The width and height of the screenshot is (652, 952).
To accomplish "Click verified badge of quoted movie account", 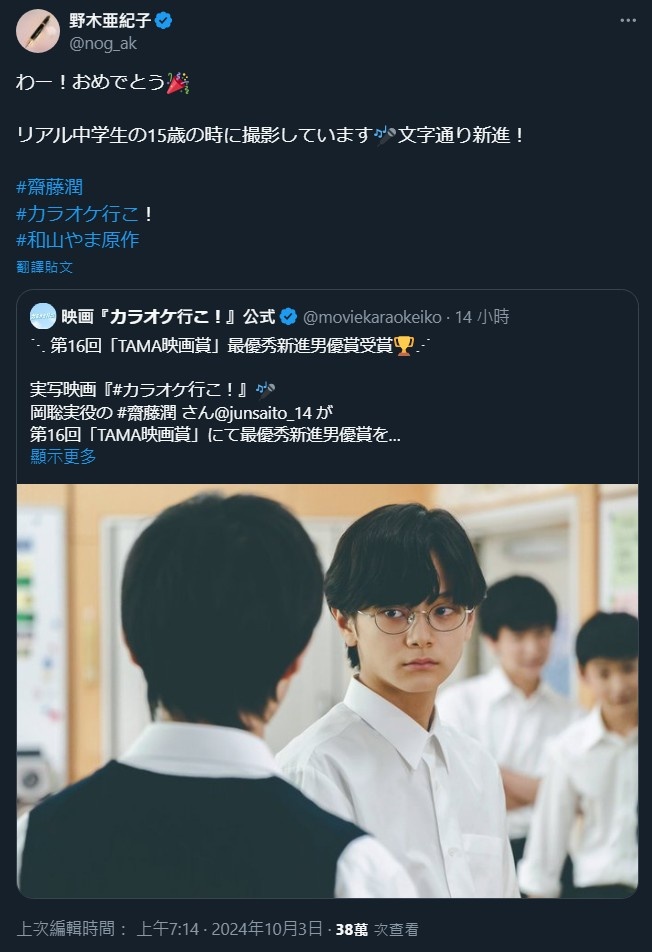I will pyautogui.click(x=288, y=316).
